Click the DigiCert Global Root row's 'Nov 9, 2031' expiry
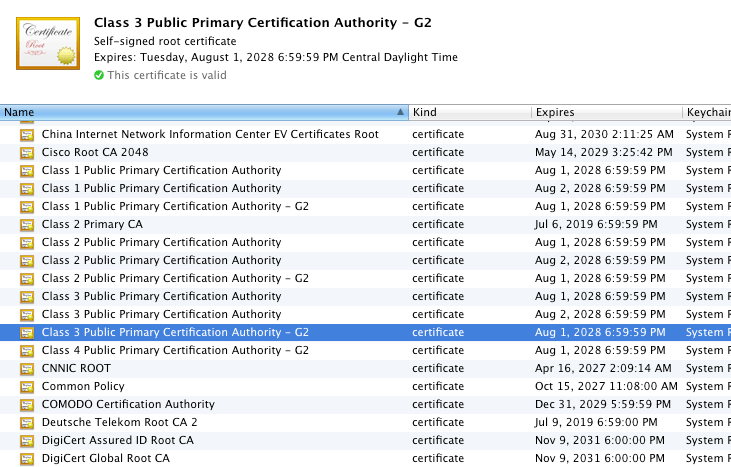731x467 pixels. pos(600,458)
